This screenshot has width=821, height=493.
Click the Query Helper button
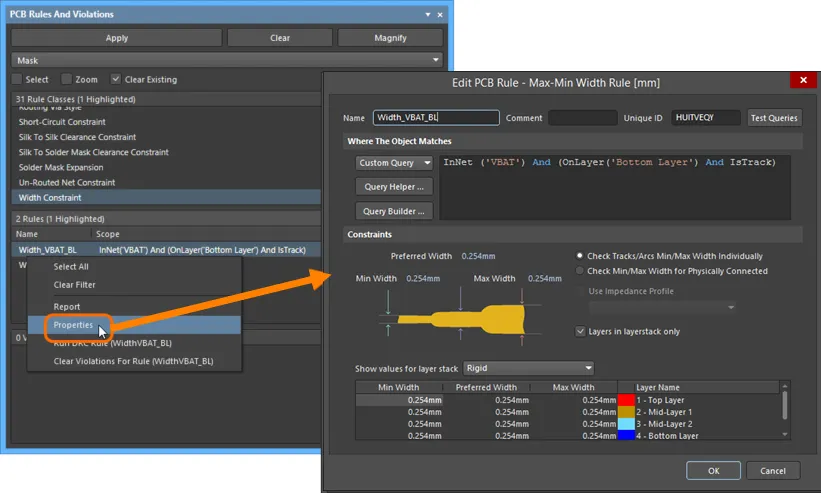[394, 187]
